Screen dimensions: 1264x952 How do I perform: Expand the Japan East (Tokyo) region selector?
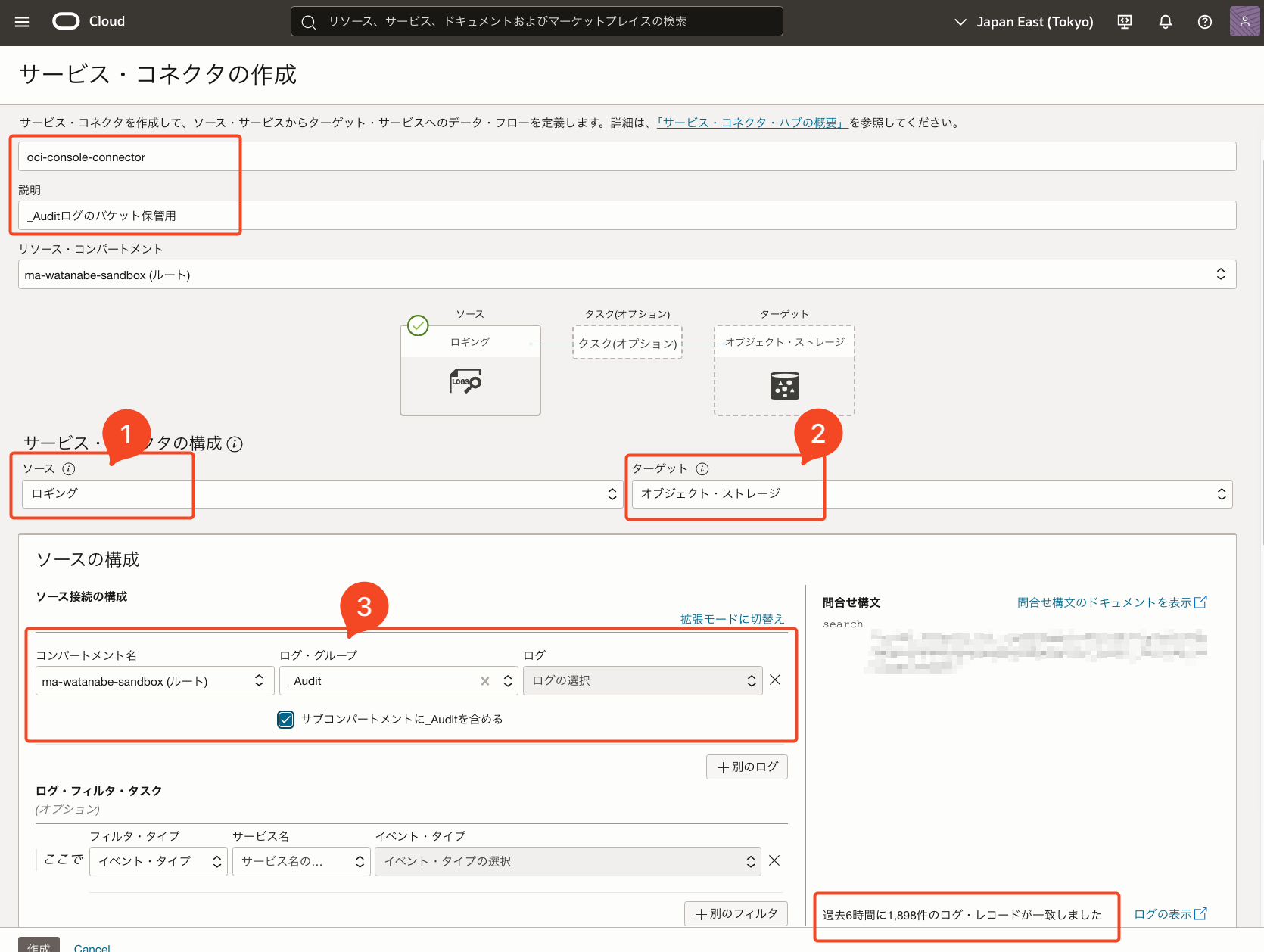(x=1024, y=22)
